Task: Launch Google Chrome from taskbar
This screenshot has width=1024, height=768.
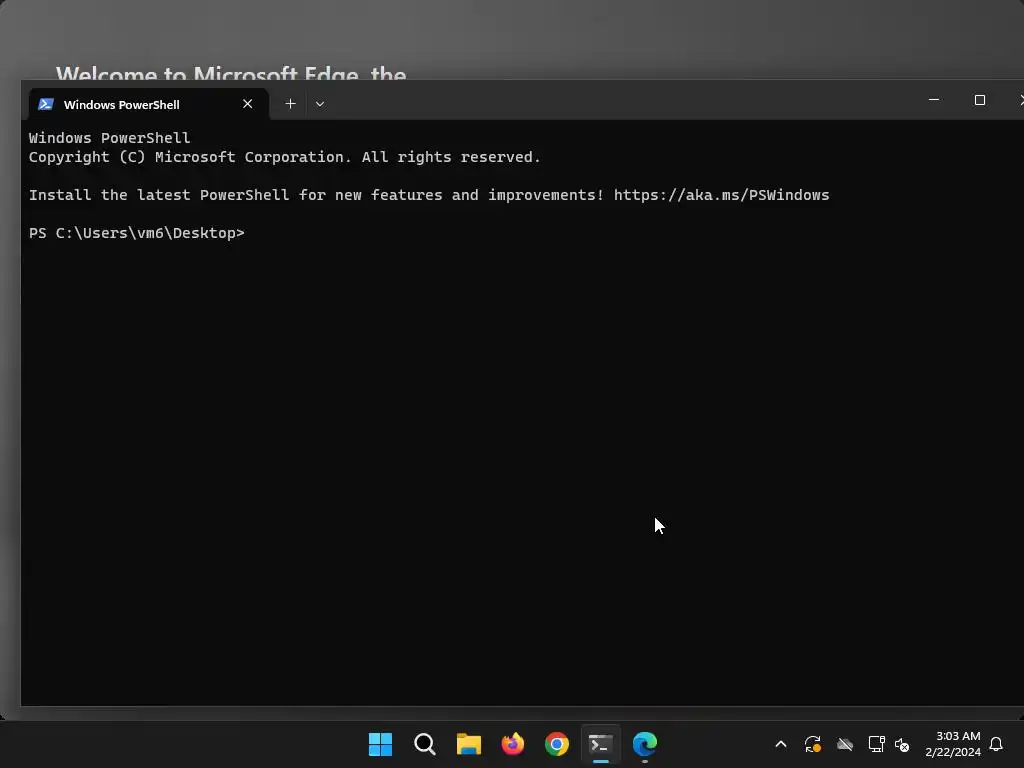Action: [557, 744]
